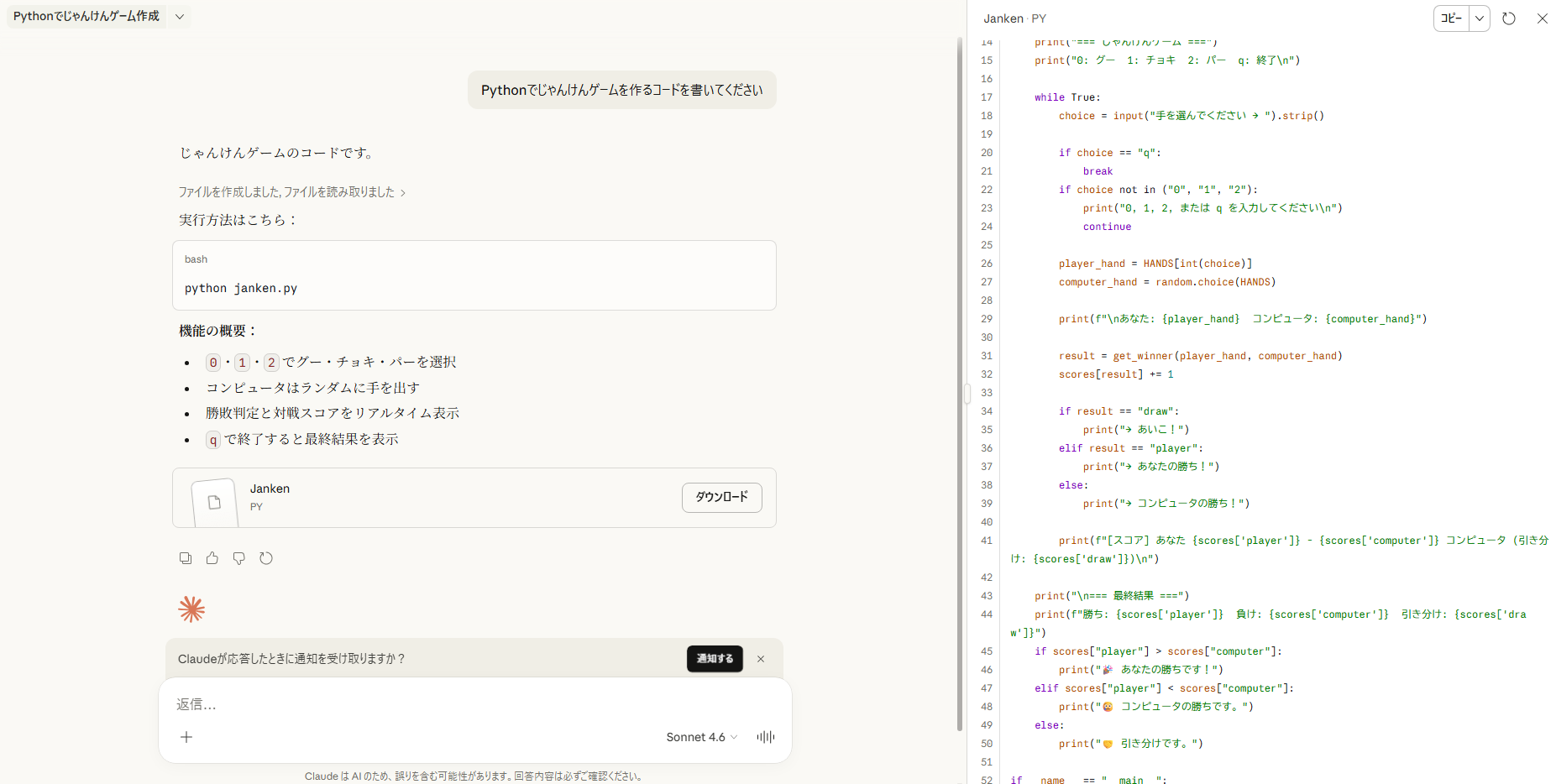Click line 50 print 引き分けです
Viewport: 1556px width, 784px height.
1130,744
